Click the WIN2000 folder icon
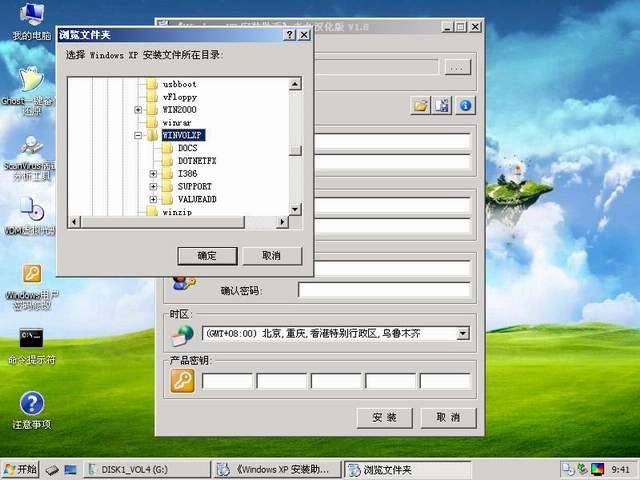Image resolution: width=640 pixels, height=480 pixels. point(152,110)
